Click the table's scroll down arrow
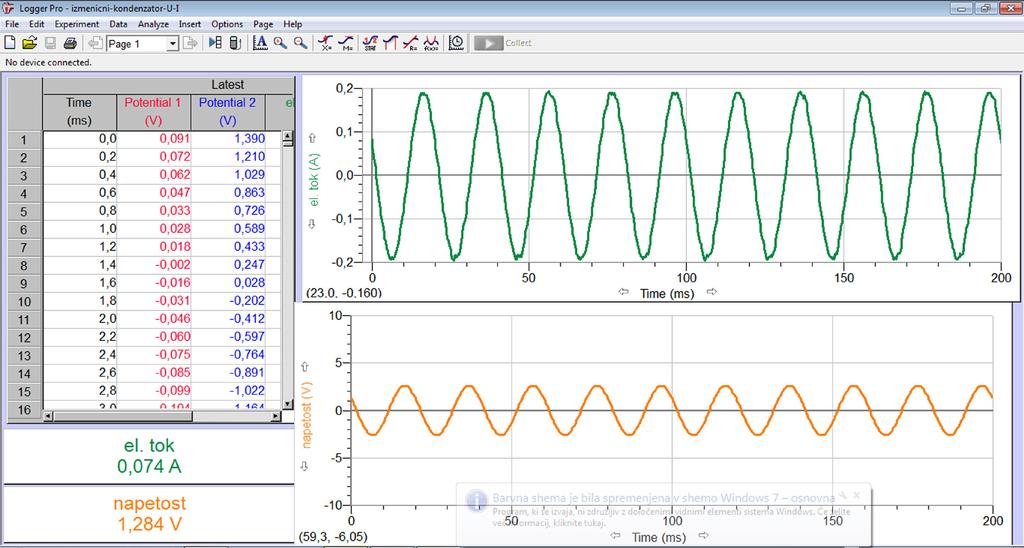The width and height of the screenshot is (1024, 548). pos(287,404)
